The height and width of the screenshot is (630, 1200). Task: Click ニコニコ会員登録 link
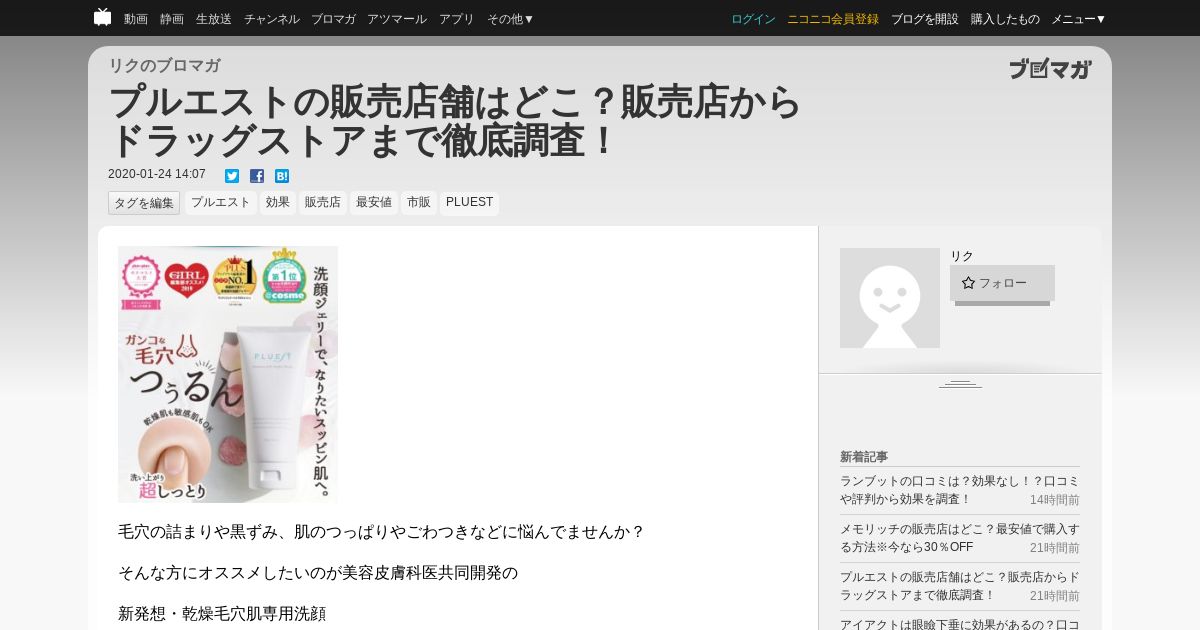(x=833, y=19)
